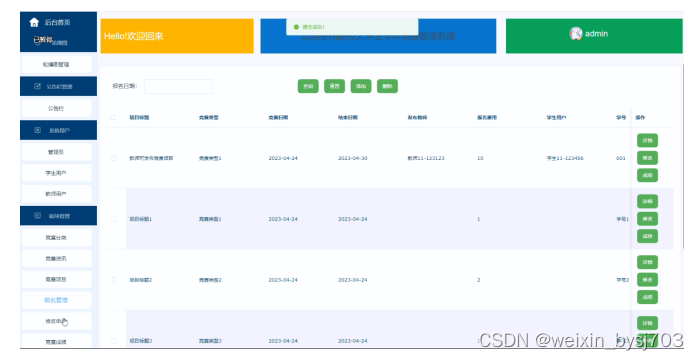This screenshot has width=699, height=360.
Task: Click the 结束日期 column header
Action: click(x=348, y=118)
